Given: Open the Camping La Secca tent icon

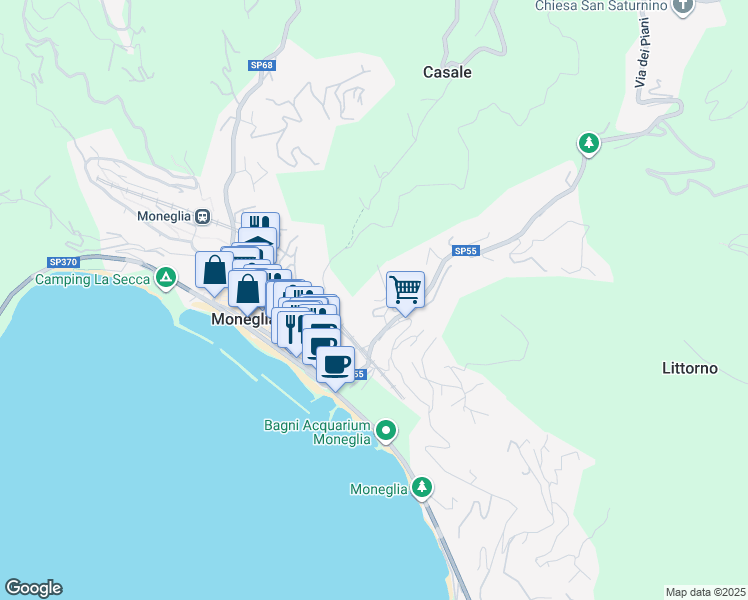Looking at the screenshot, I should pos(166,277).
